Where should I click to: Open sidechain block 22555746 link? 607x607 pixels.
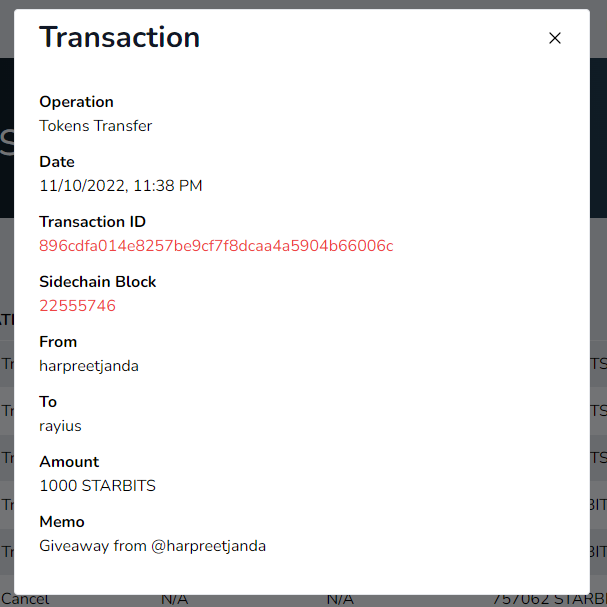pyautogui.click(x=77, y=306)
